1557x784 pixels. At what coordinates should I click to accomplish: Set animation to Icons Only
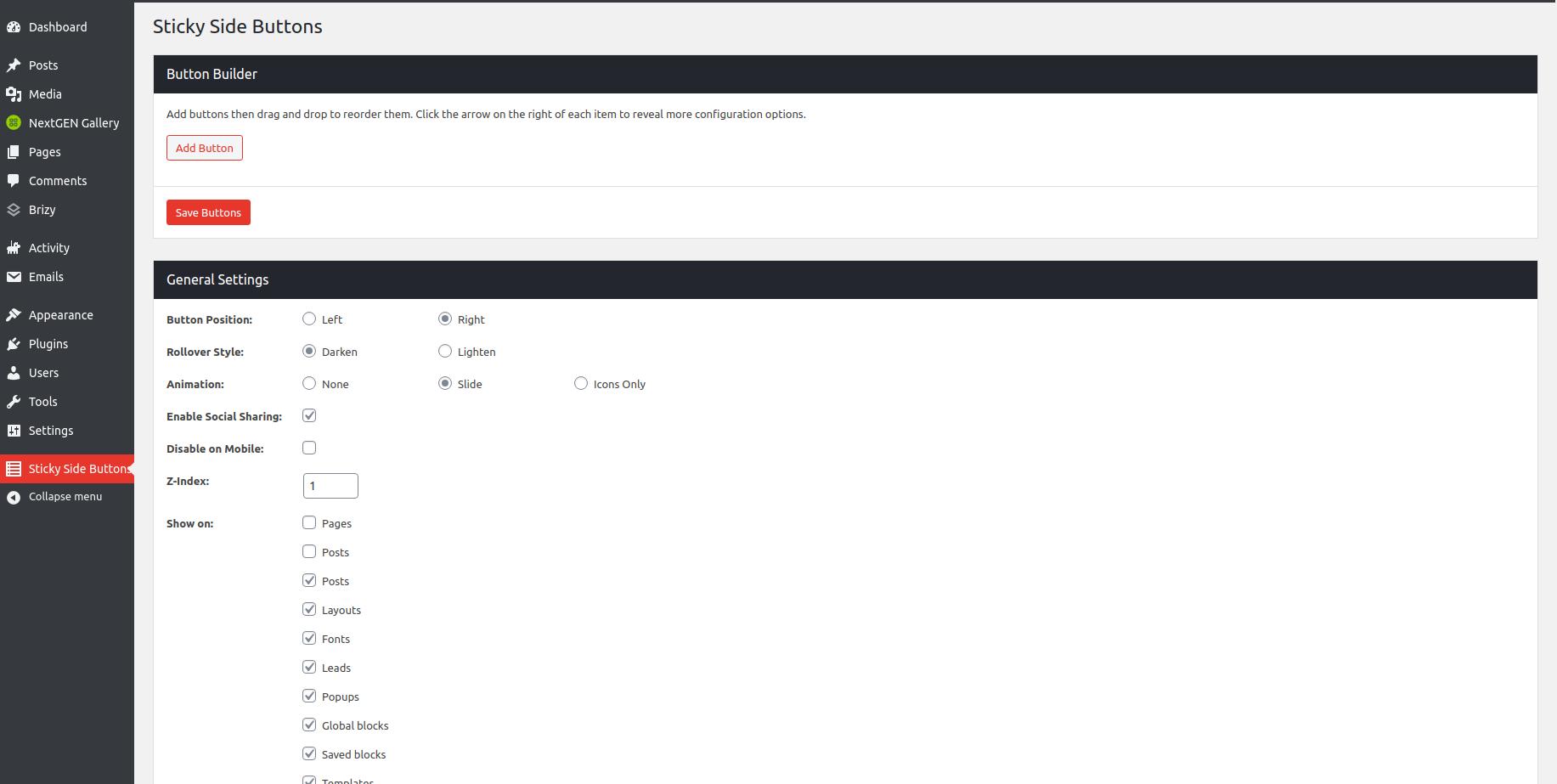(x=581, y=383)
